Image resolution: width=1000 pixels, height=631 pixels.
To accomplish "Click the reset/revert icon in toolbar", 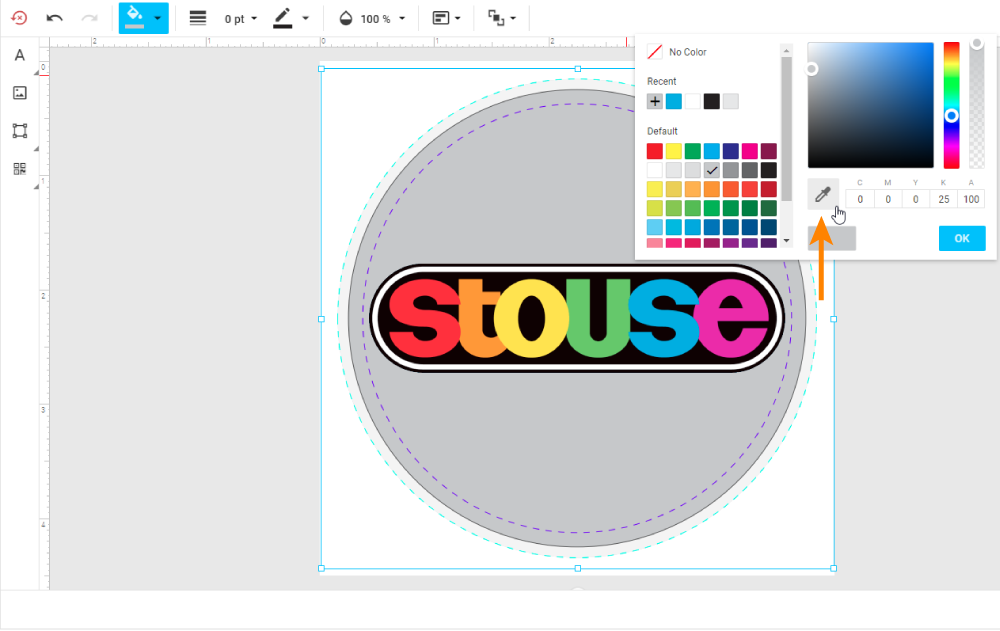I will coord(19,18).
